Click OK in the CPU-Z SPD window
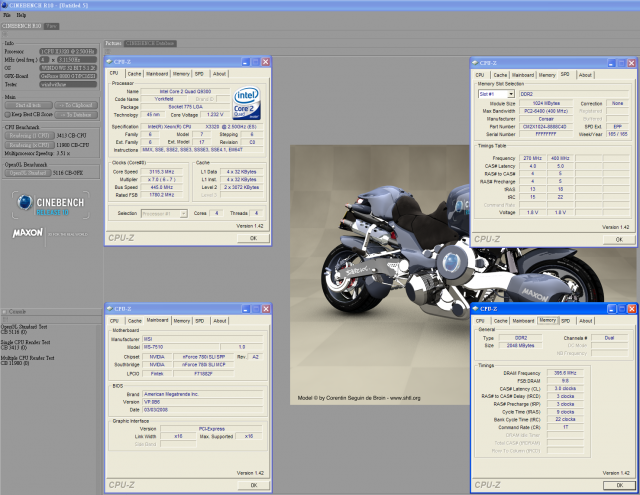This screenshot has width=640, height=495. (619, 240)
